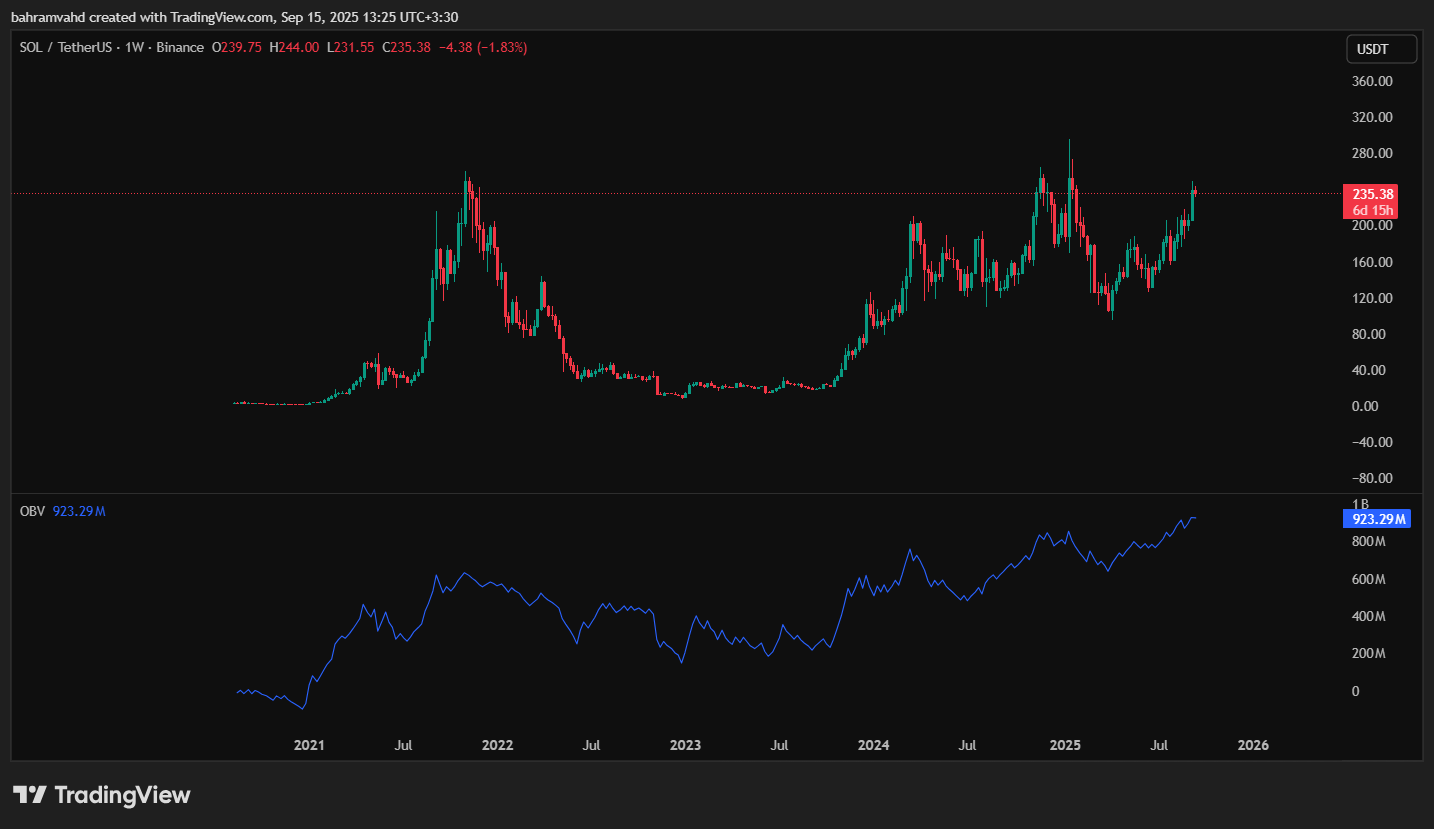
Task: Click the TradingView logo icon
Action: (30, 795)
